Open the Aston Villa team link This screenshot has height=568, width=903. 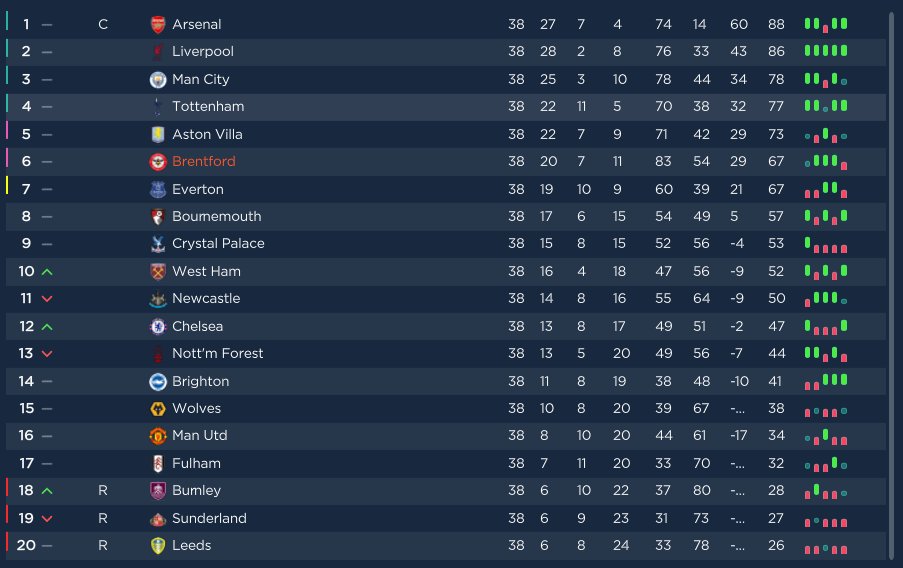(207, 134)
